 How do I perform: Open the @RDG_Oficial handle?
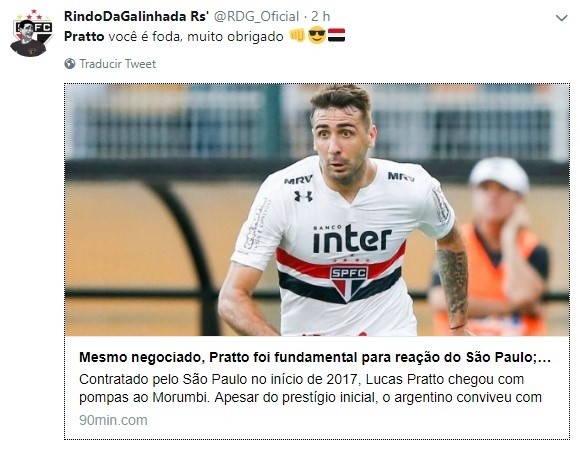coord(257,16)
